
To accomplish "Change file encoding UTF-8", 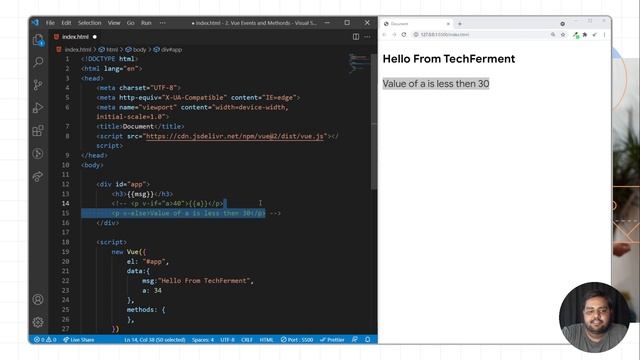I will pos(227,340).
